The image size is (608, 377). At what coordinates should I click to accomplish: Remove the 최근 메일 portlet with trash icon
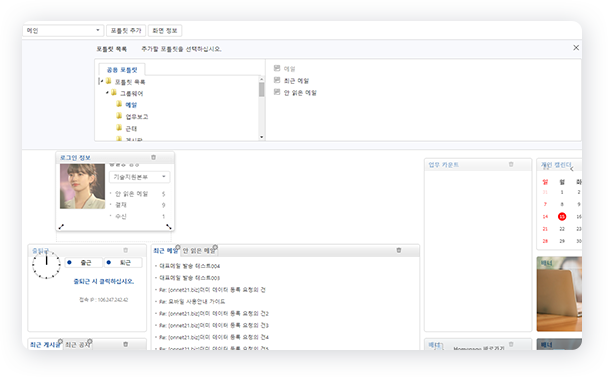pyautogui.click(x=399, y=250)
